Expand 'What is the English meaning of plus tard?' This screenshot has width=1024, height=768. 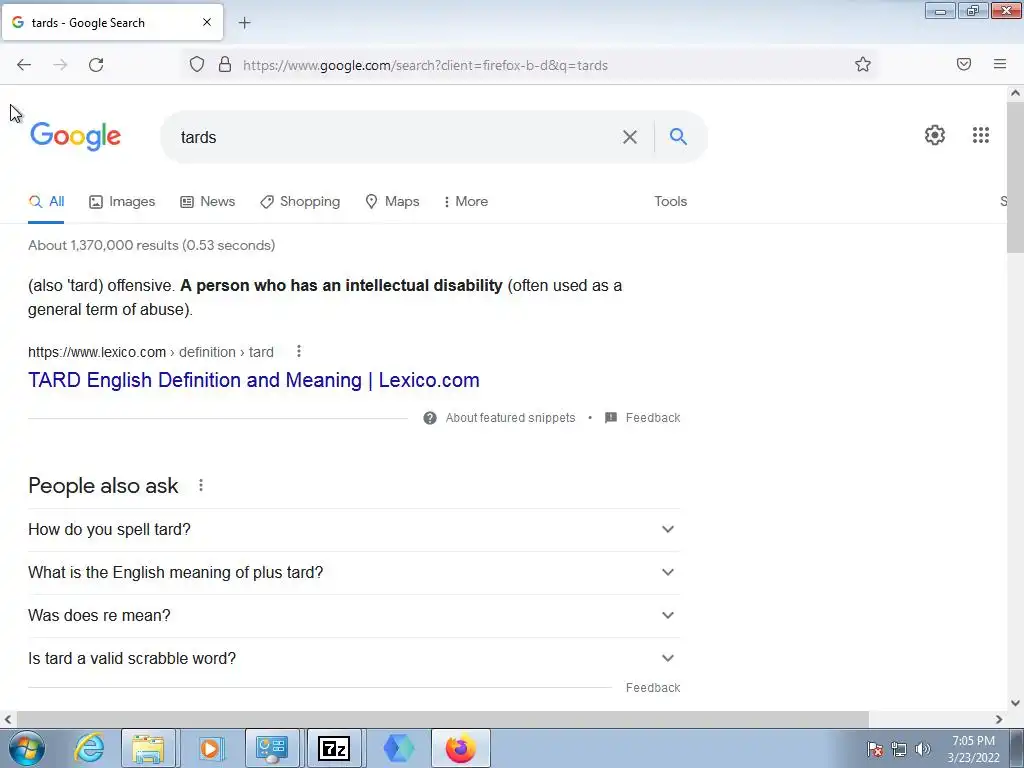[x=354, y=573]
